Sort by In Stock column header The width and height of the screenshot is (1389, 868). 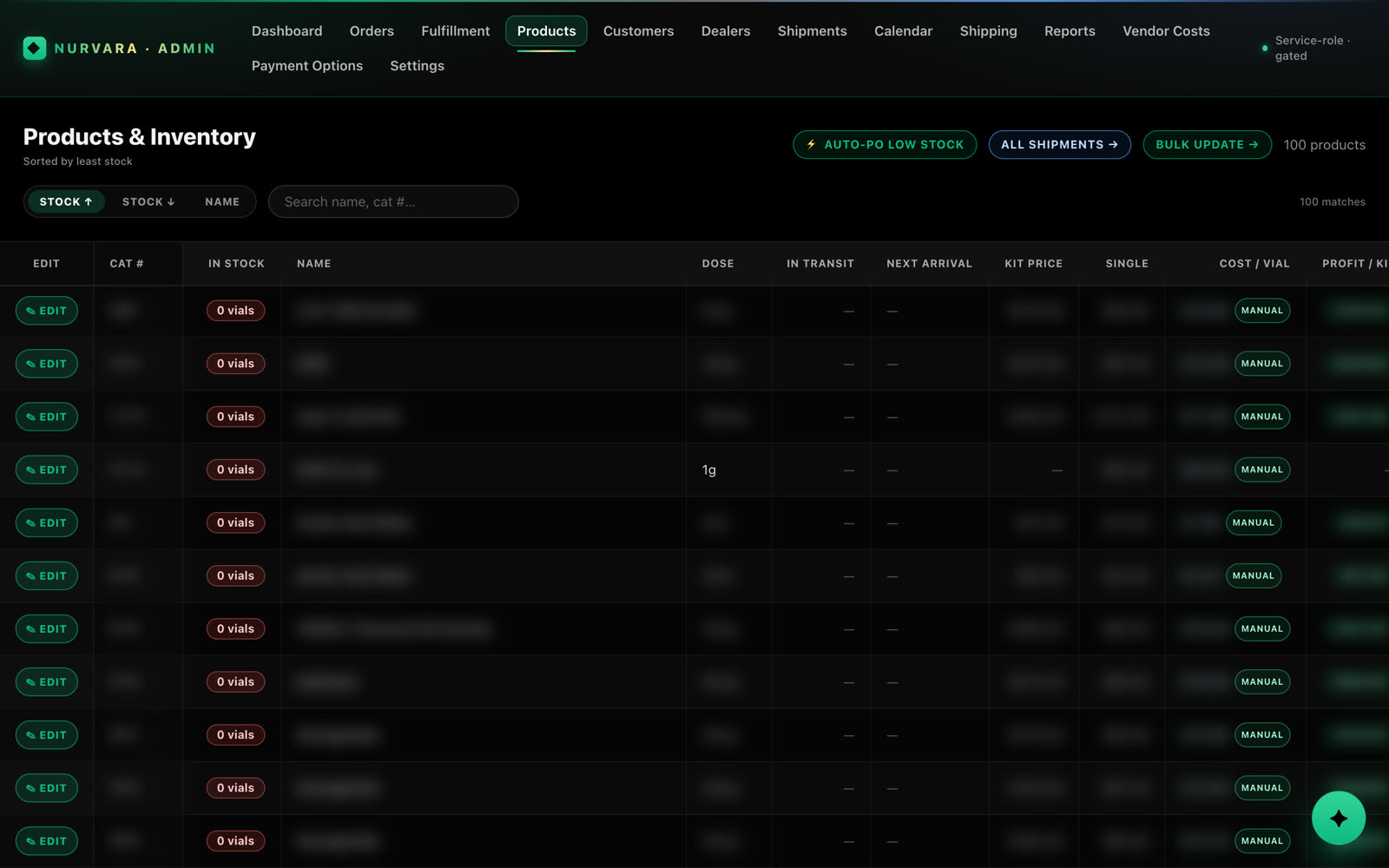tap(236, 263)
